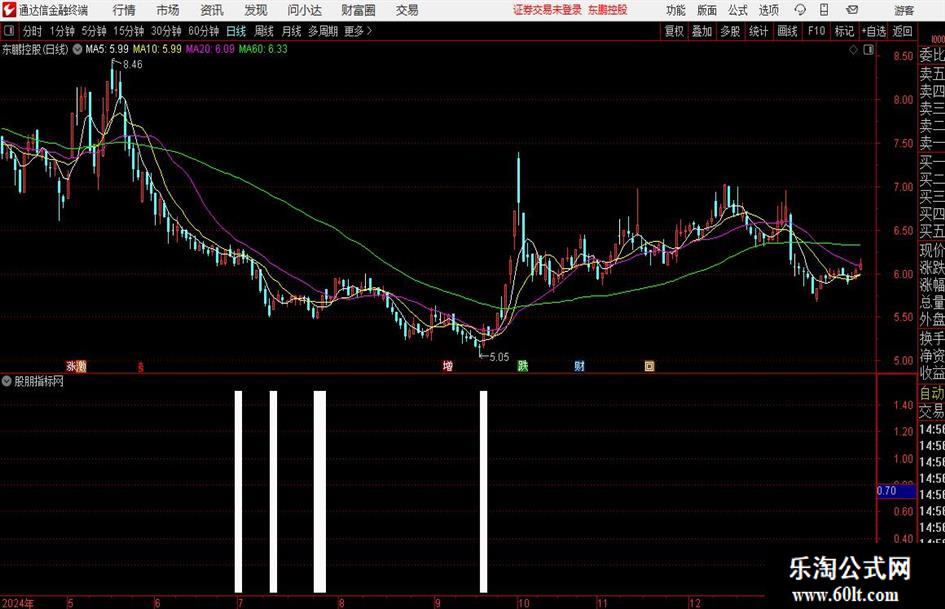Viewport: 945px width, 609px height.
Task: Click the first white signal bar in July
Action: click(238, 491)
